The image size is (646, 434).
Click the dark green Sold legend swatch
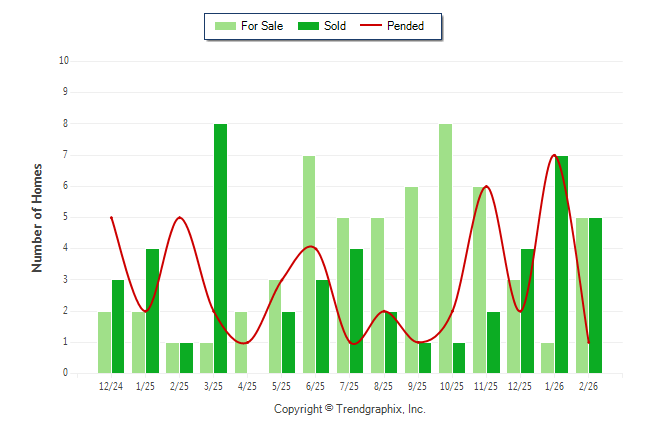(x=308, y=26)
